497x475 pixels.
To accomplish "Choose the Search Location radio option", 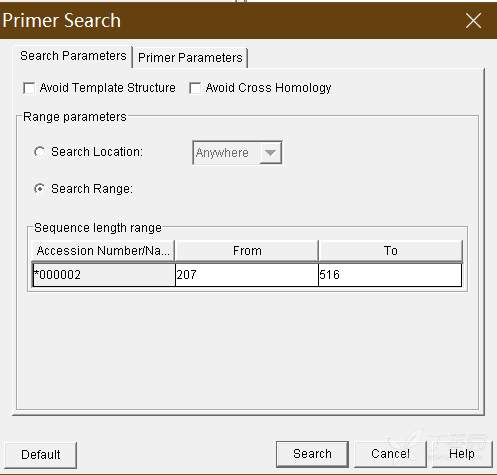I will [39, 152].
